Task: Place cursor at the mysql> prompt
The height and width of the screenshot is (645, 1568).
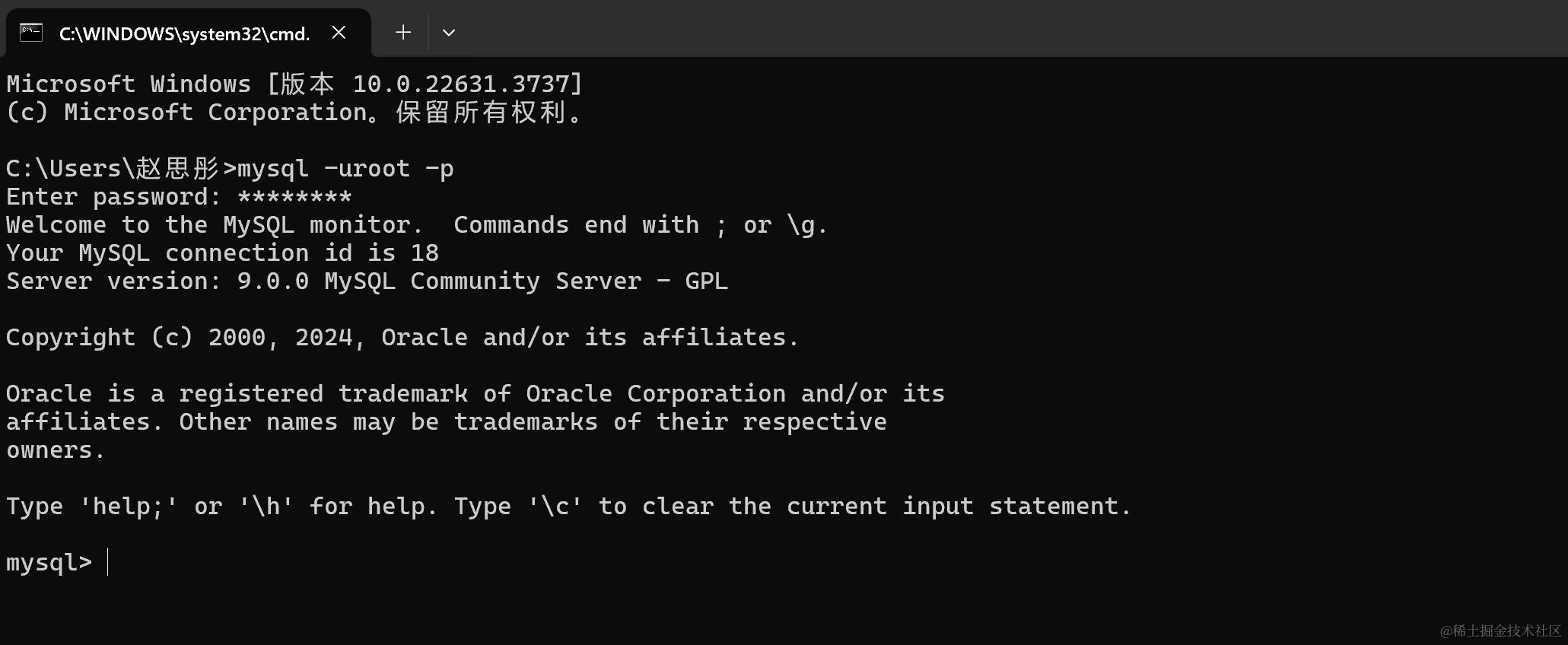Action: click(x=108, y=562)
